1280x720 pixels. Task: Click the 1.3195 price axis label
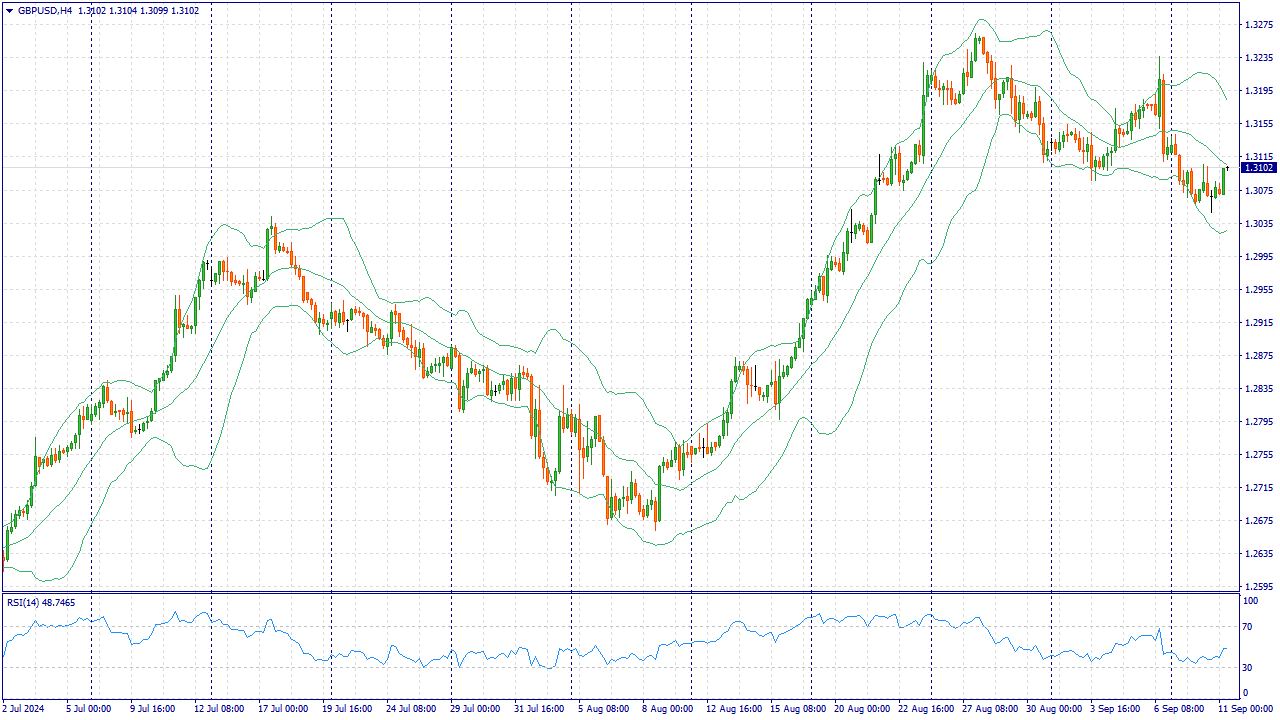(x=1257, y=91)
